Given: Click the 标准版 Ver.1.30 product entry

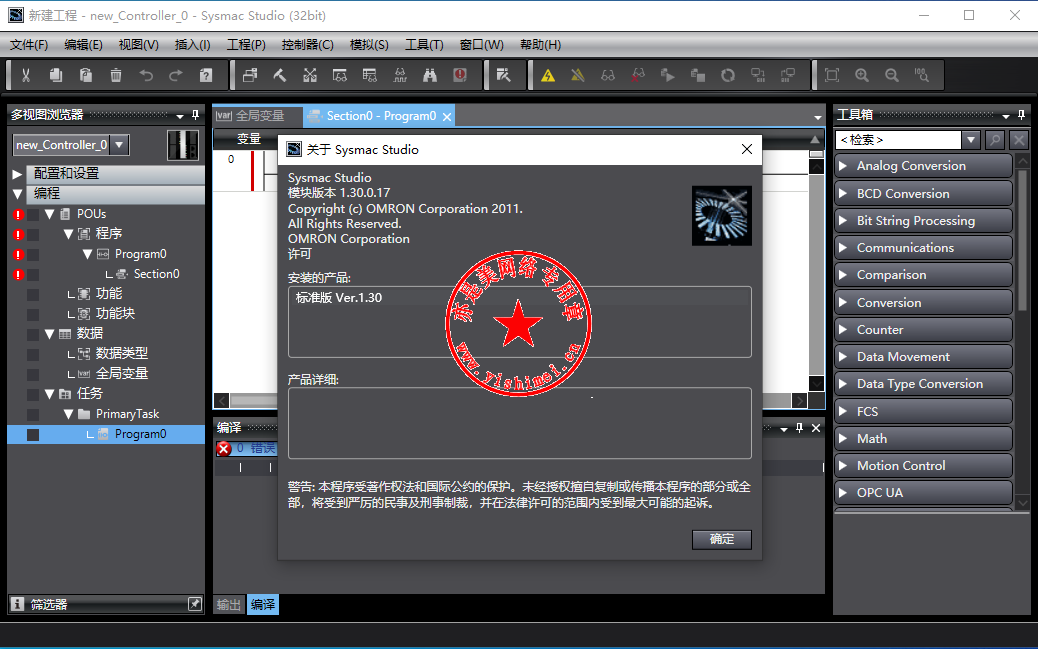Looking at the screenshot, I should 339,298.
